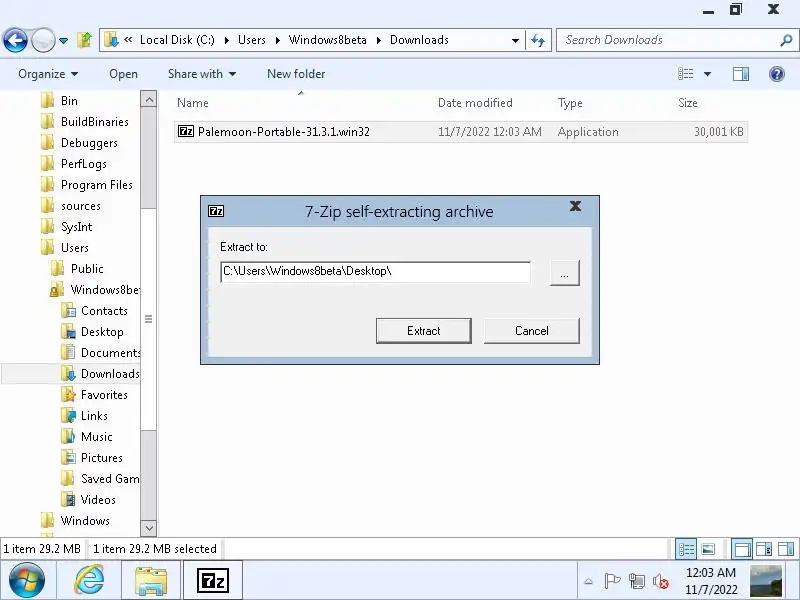Expand the arrow after Users breadcrumb
Screen dimensions: 800x600
point(278,40)
